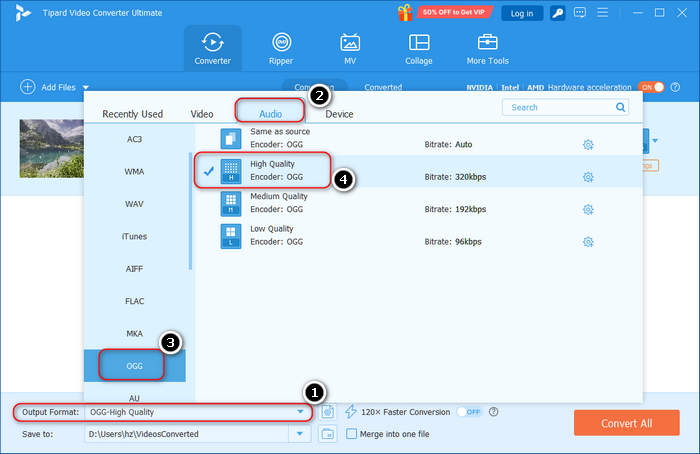Click the Low Quality preset icon
The width and height of the screenshot is (700, 454).
(x=231, y=236)
